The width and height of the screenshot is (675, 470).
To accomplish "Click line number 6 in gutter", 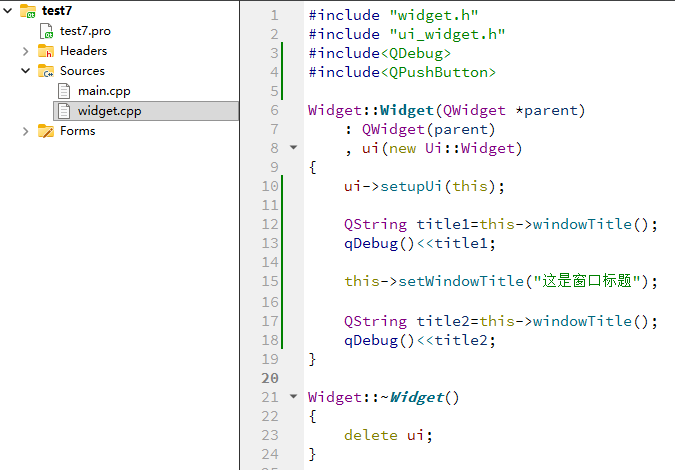I will [274, 110].
